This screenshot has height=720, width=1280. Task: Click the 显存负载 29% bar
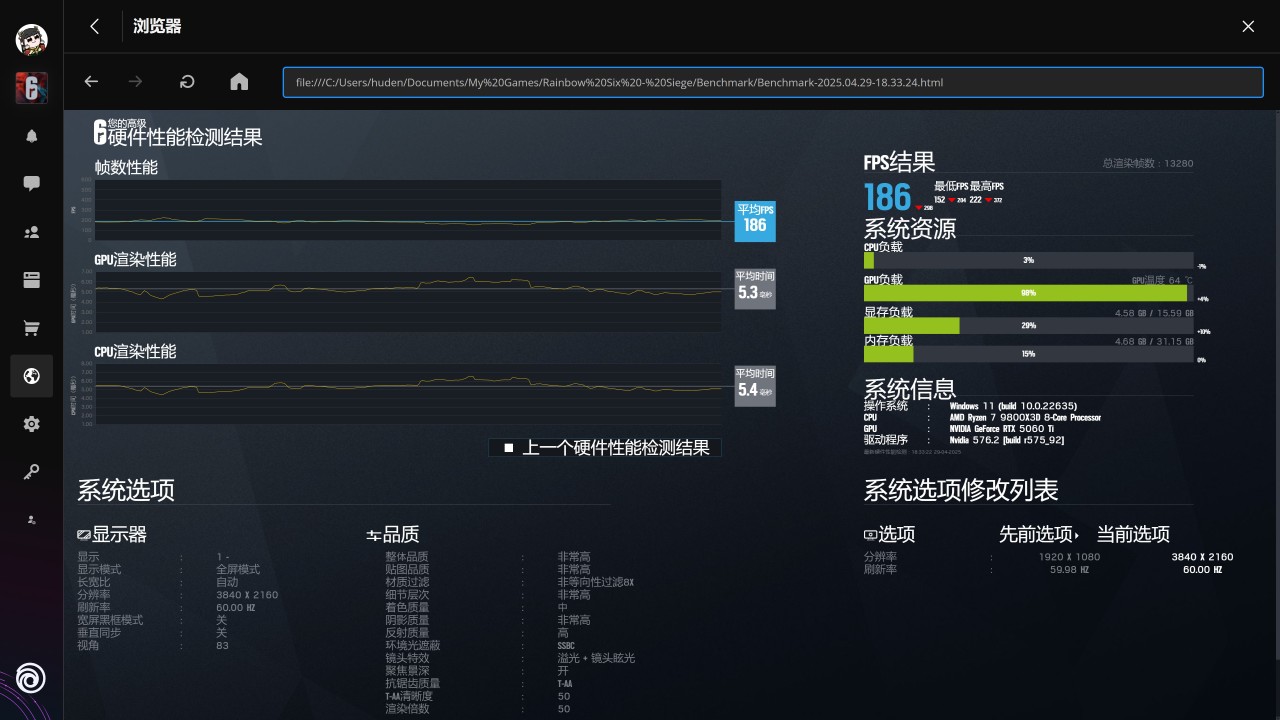point(1028,326)
